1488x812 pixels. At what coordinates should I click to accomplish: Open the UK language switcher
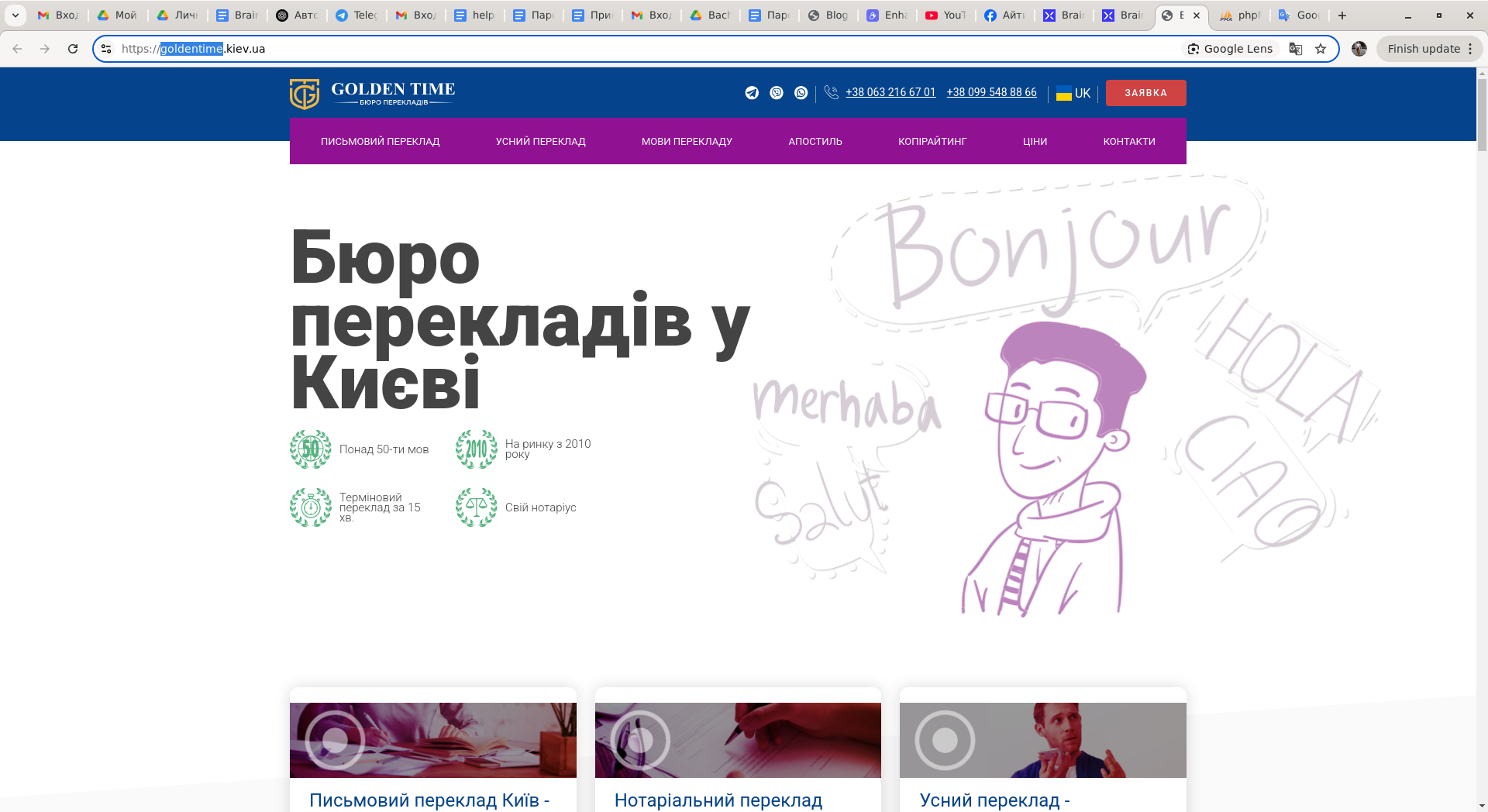[x=1073, y=93]
